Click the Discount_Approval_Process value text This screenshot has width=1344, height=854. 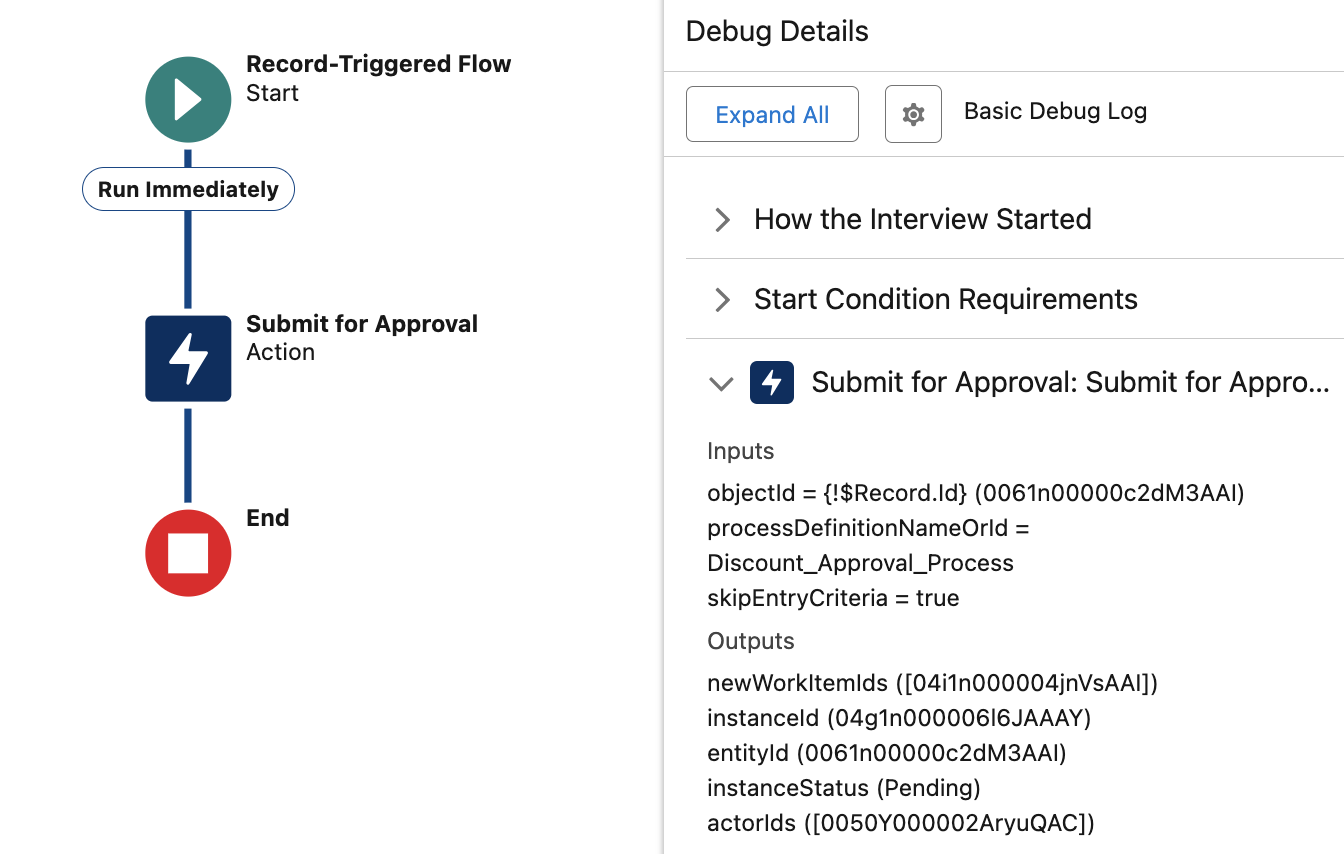click(x=860, y=563)
